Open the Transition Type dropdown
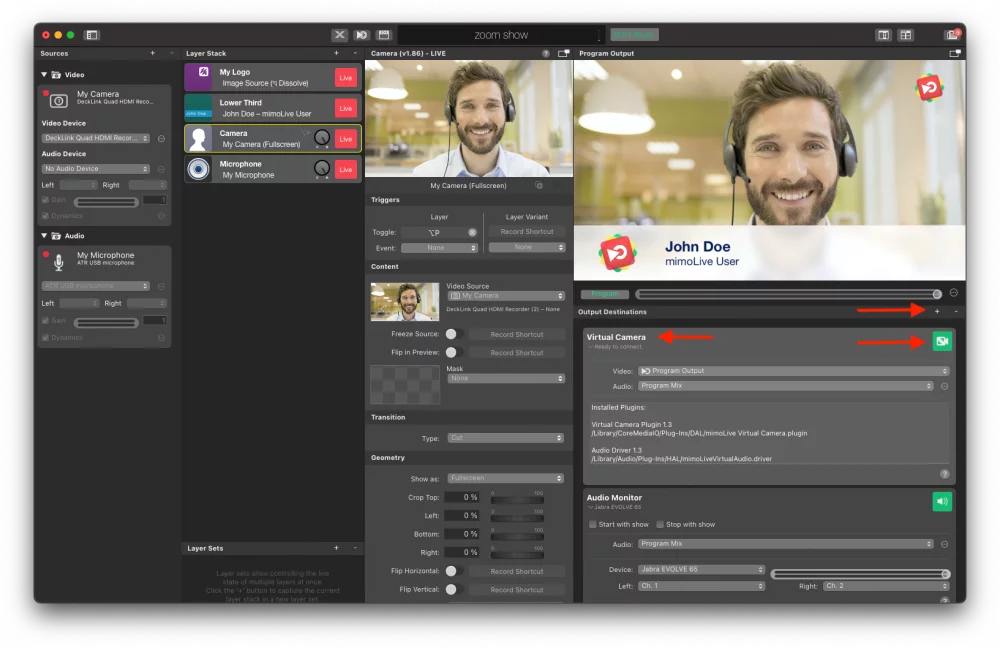 506,438
